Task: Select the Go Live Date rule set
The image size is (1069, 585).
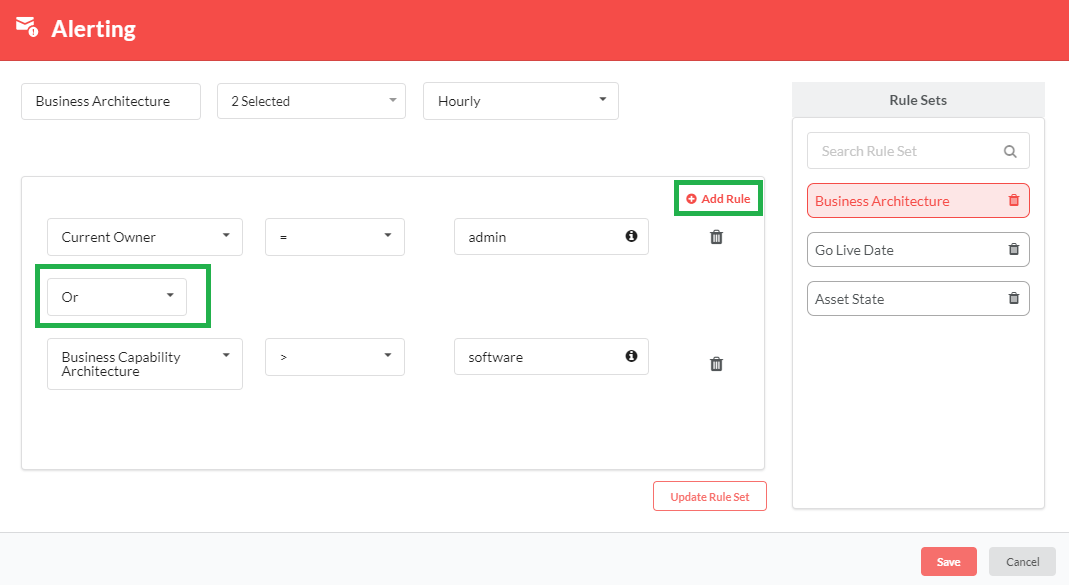Action: pyautogui.click(x=918, y=250)
